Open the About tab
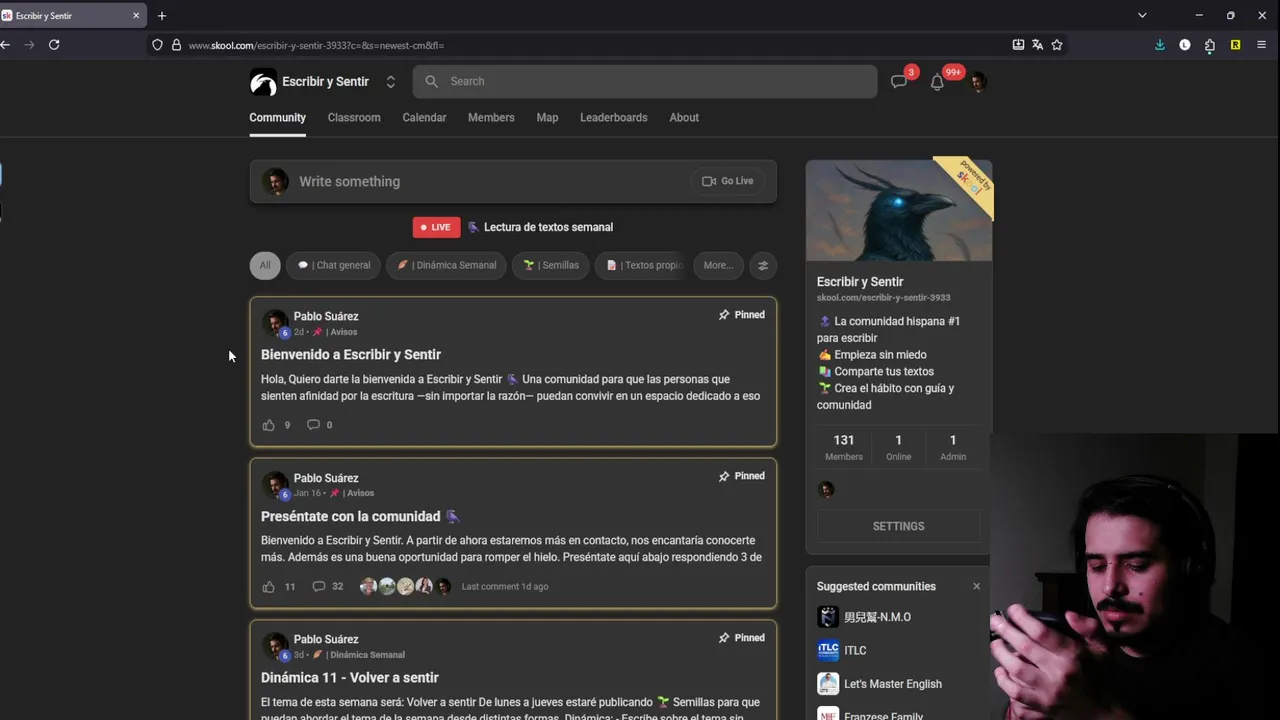1280x720 pixels. pyautogui.click(x=684, y=117)
